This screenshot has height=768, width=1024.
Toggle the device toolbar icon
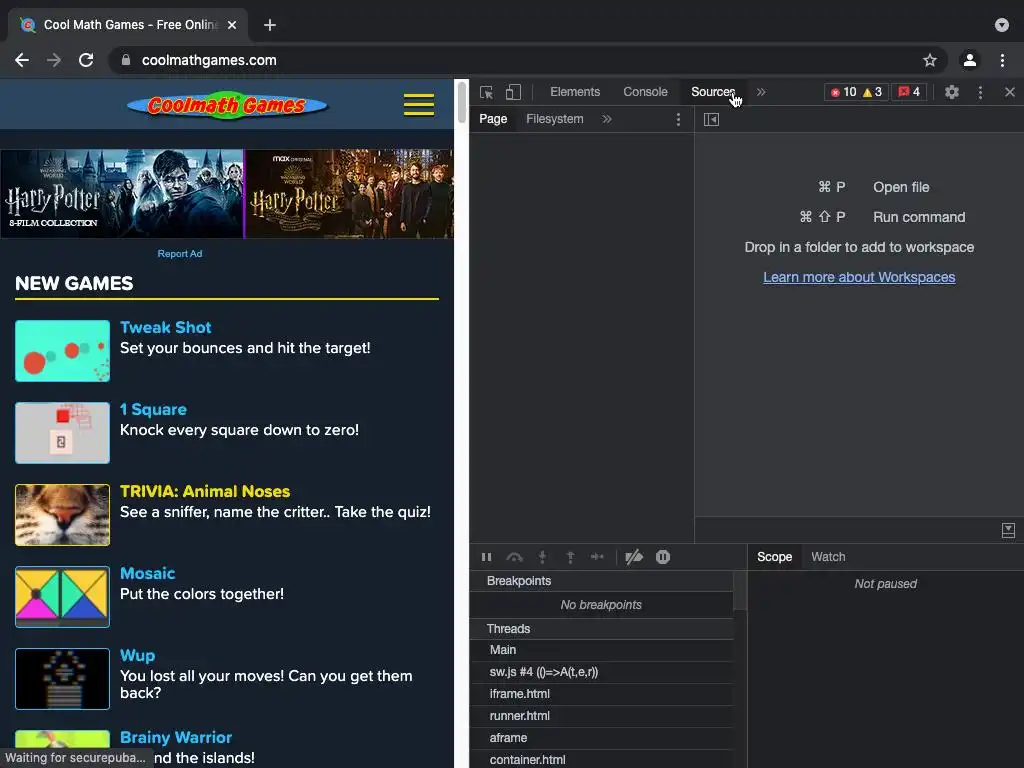513,92
